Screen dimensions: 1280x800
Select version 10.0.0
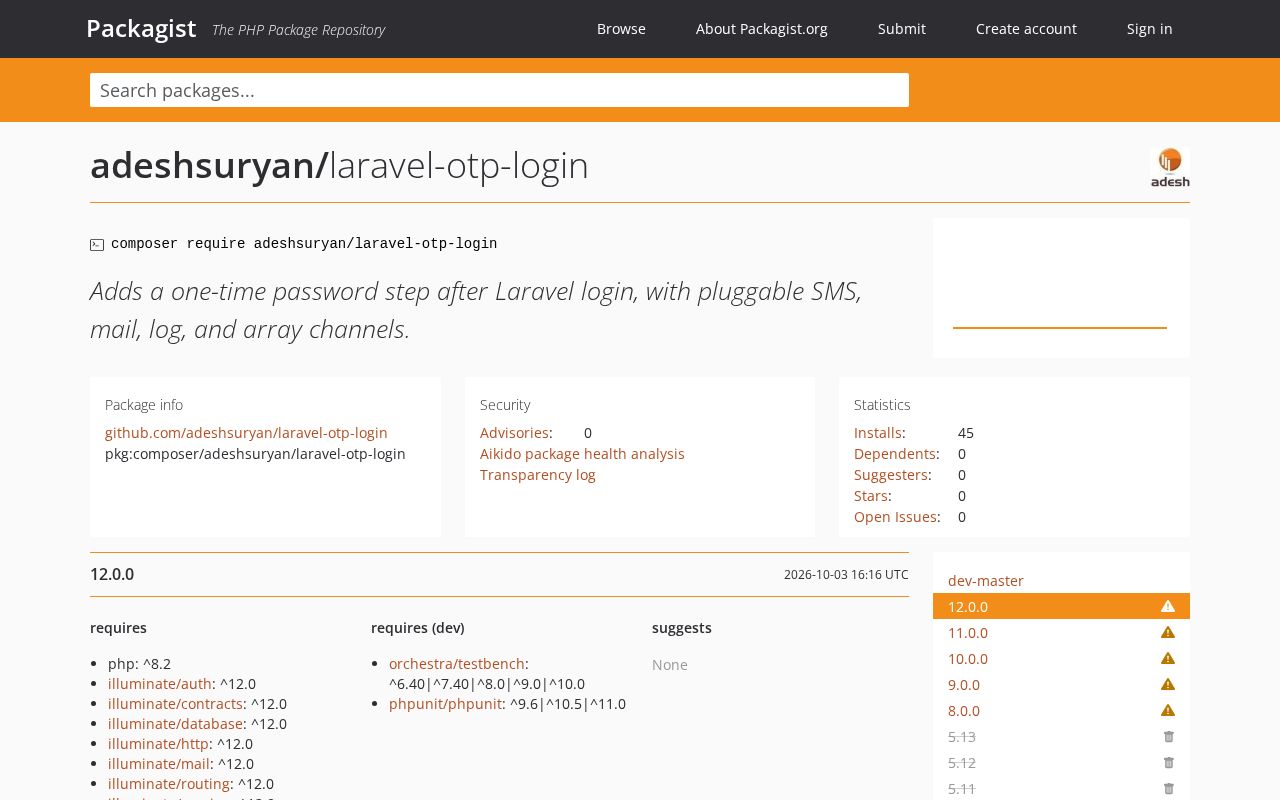(x=968, y=659)
